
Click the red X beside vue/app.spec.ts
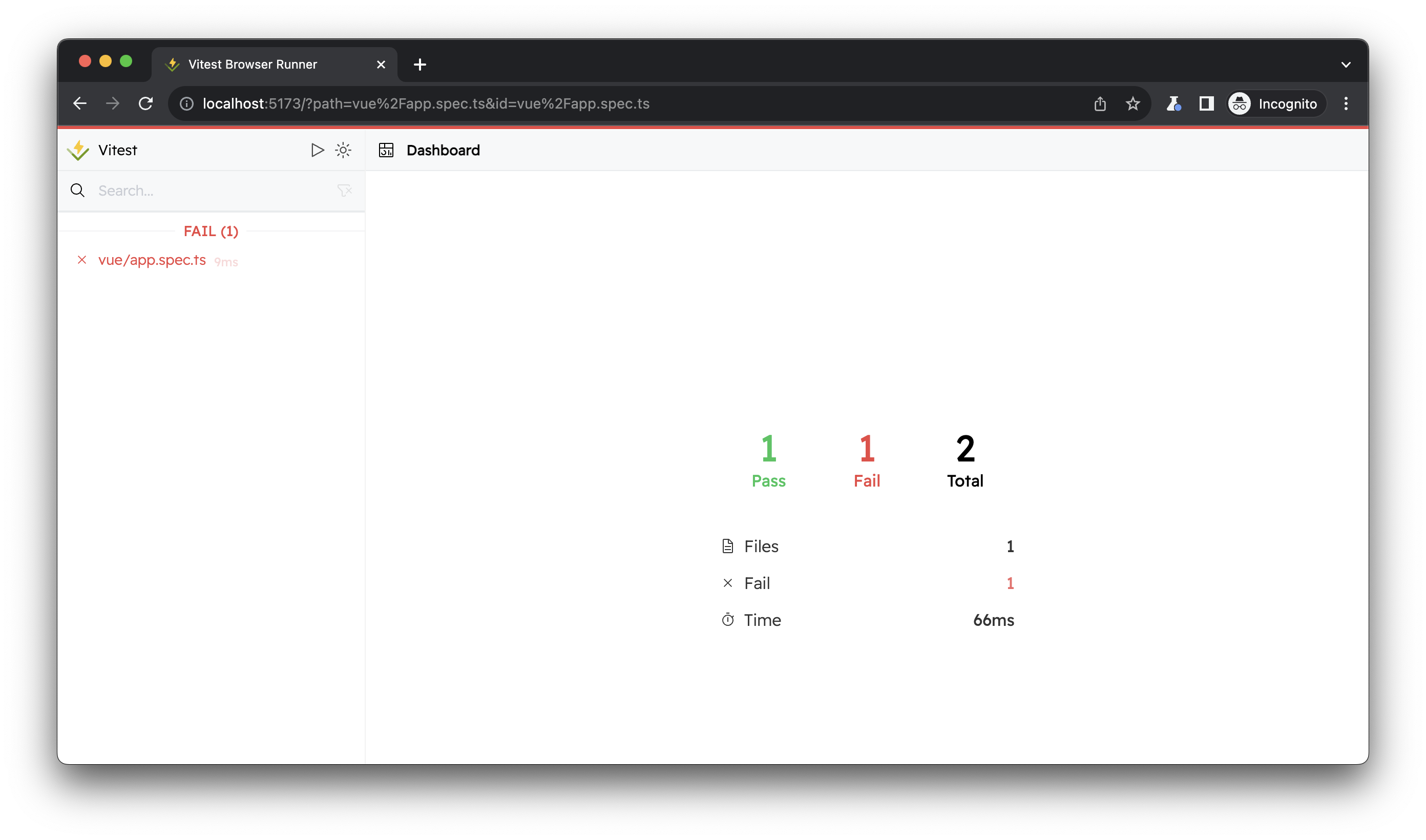pyautogui.click(x=82, y=260)
